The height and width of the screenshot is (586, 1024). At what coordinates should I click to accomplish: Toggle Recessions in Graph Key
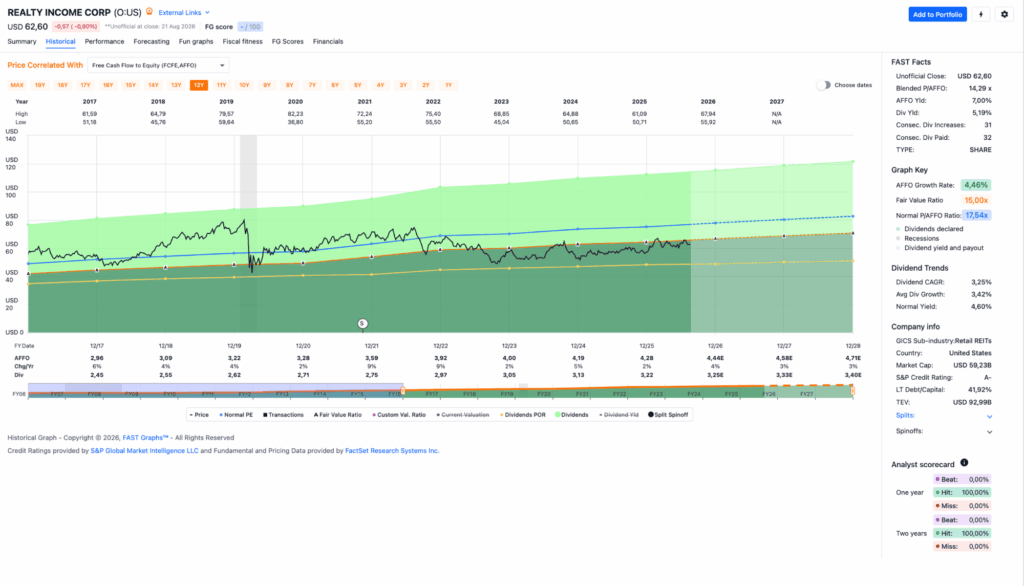(917, 238)
